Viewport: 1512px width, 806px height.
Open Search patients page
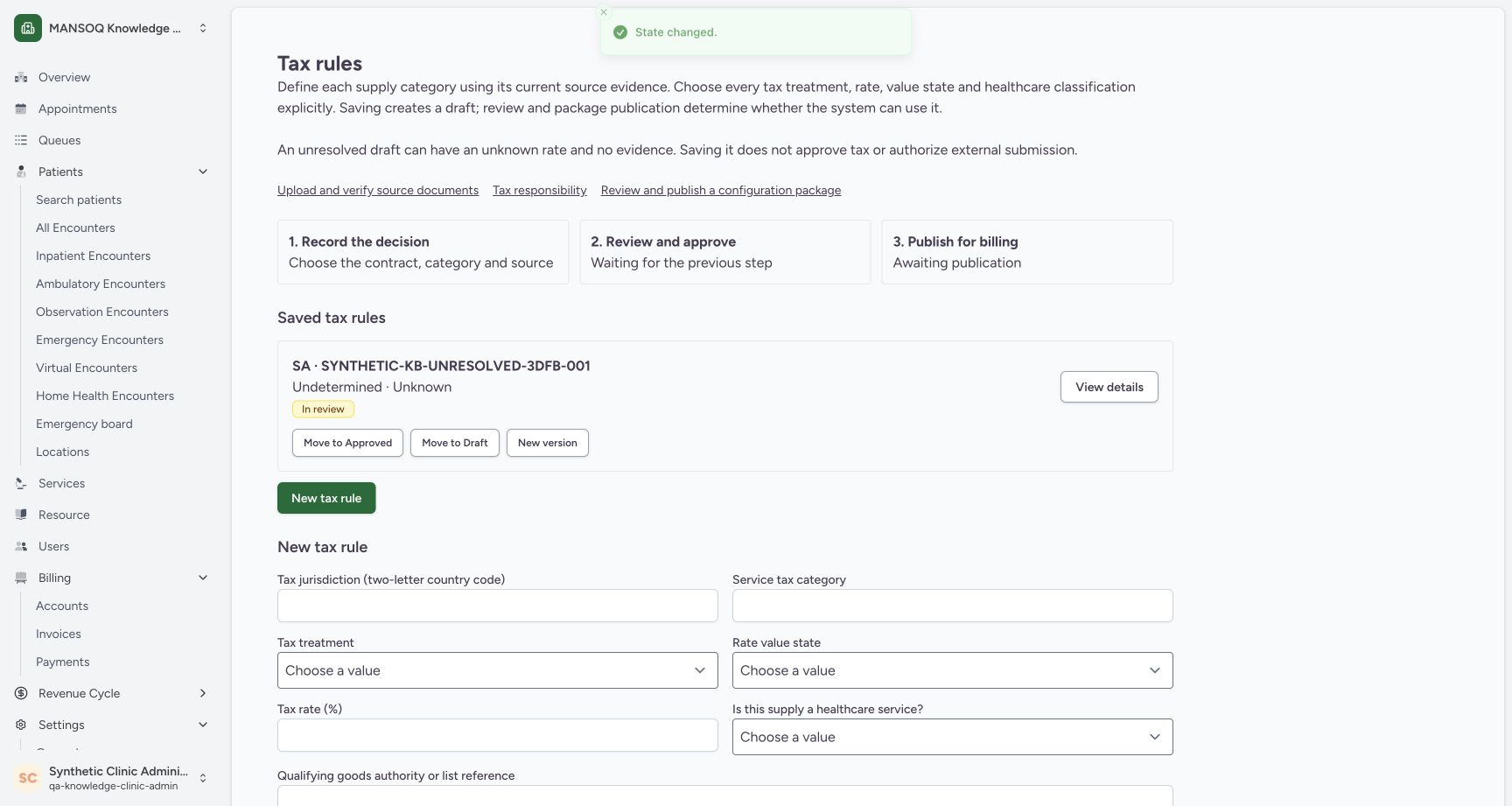(x=79, y=200)
